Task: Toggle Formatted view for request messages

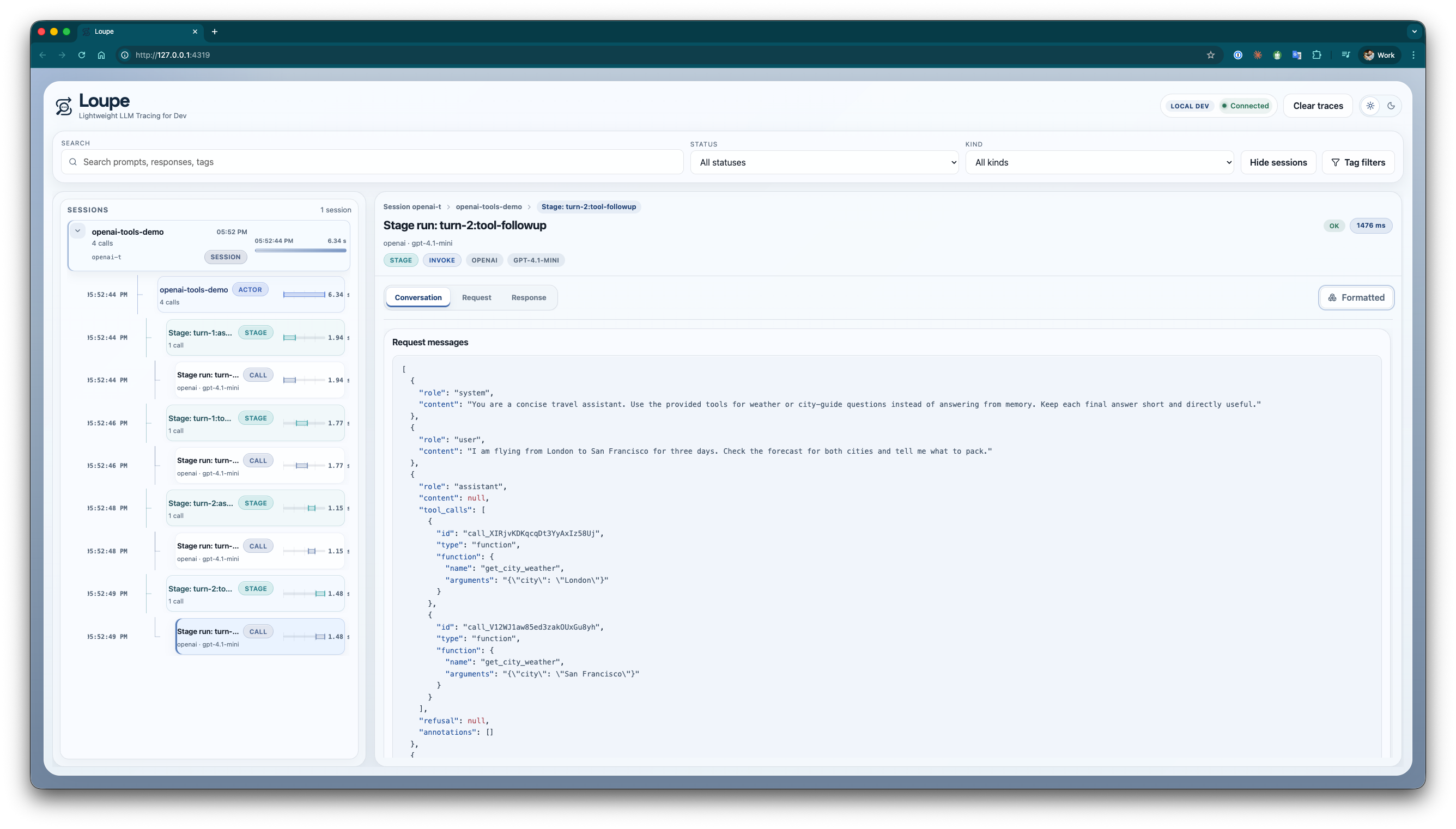Action: (1356, 297)
